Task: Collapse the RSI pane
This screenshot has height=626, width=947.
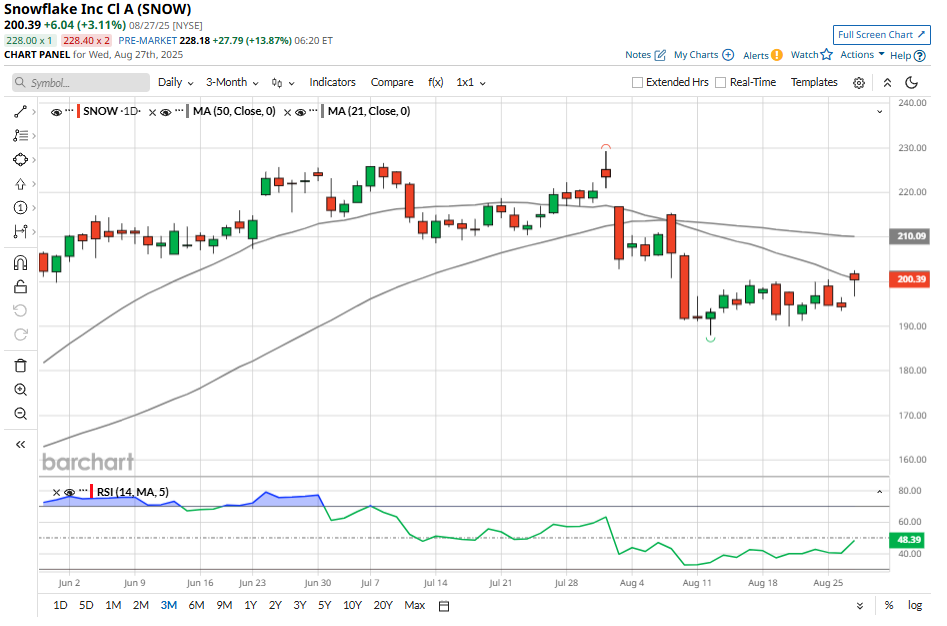Action: pos(880,492)
